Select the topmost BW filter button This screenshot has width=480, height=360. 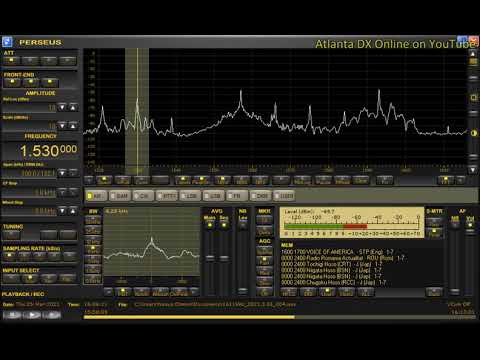point(93,220)
